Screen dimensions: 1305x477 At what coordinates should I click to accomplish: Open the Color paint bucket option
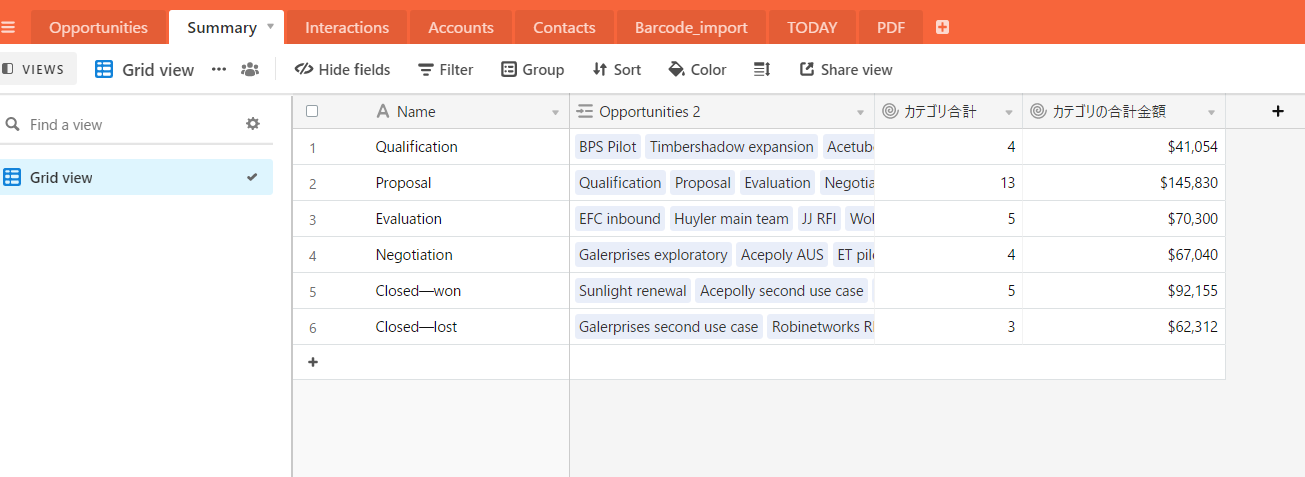[697, 69]
